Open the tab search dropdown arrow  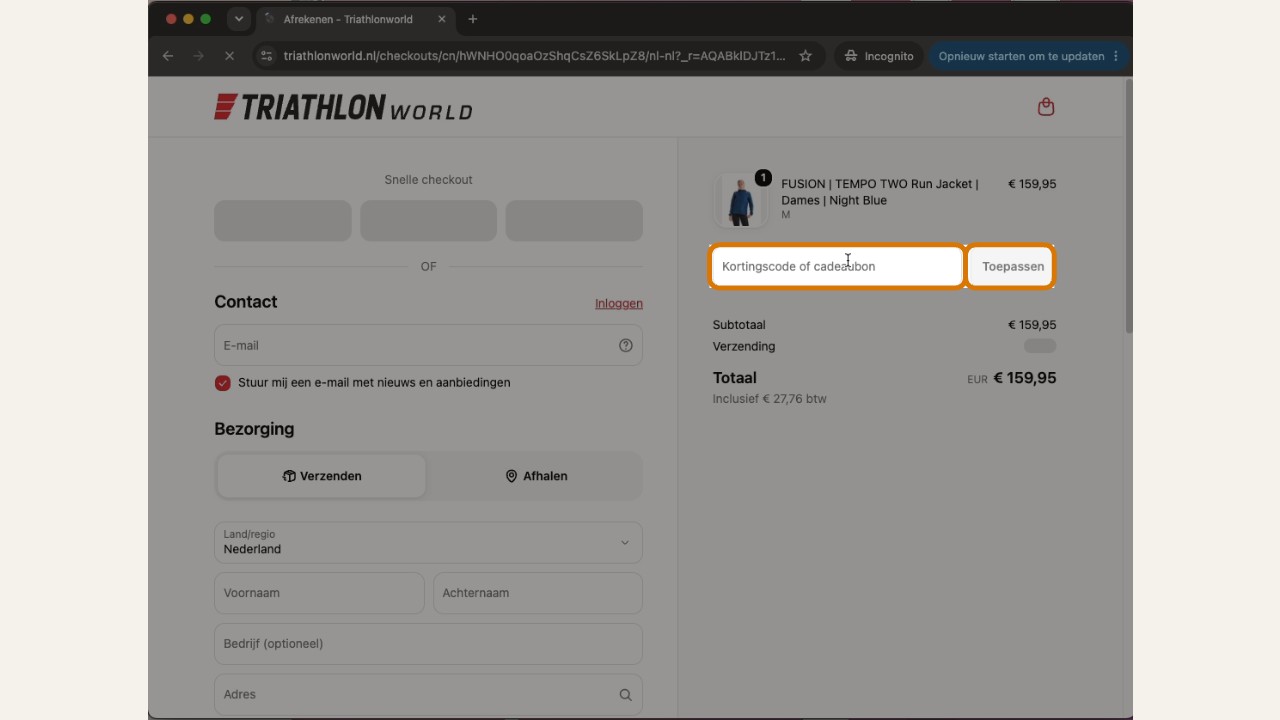tap(238, 19)
